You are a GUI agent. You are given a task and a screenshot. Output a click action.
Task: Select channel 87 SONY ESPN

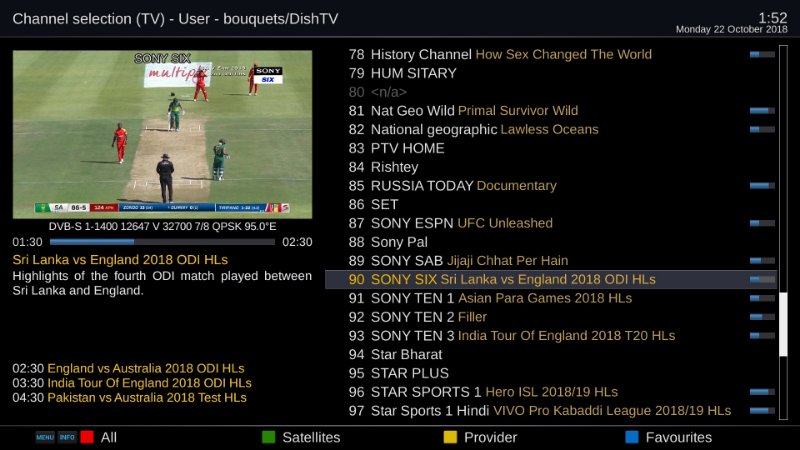pyautogui.click(x=551, y=223)
